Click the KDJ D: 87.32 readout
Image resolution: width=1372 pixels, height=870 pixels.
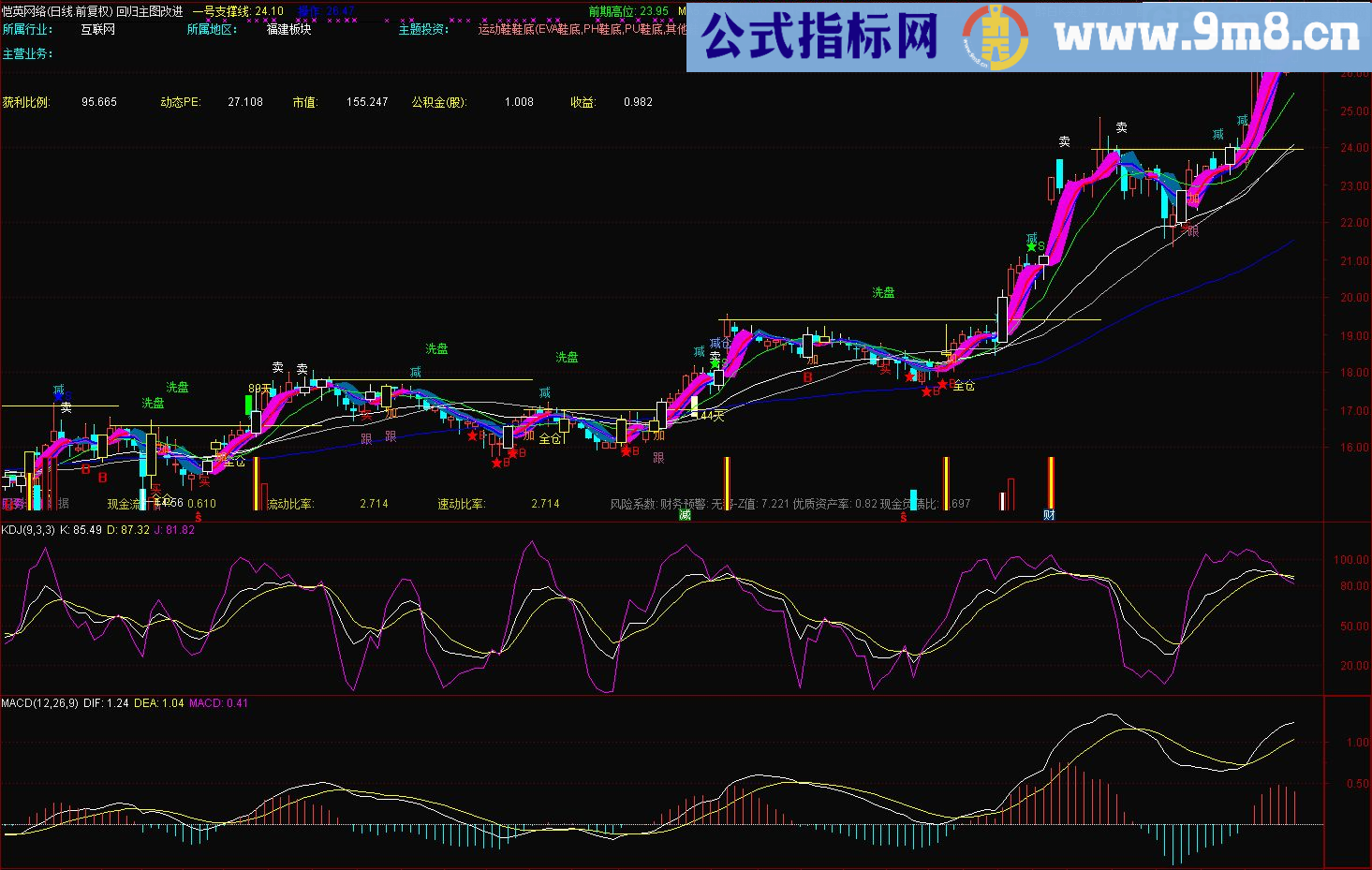128,530
